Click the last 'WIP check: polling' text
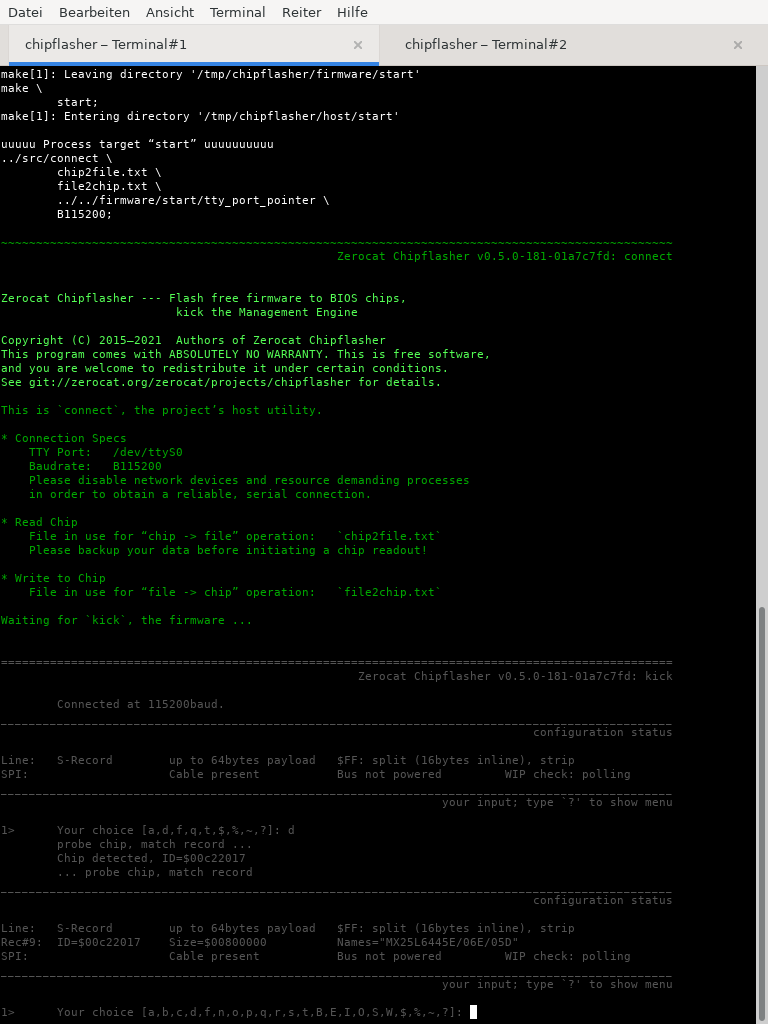Screen dimensions: 768x1024 pyautogui.click(x=568, y=956)
